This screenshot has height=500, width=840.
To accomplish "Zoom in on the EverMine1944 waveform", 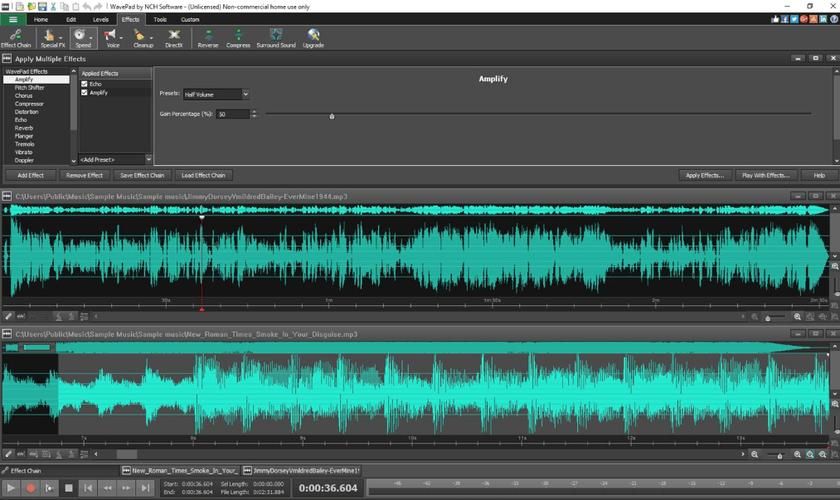I will pos(797,317).
